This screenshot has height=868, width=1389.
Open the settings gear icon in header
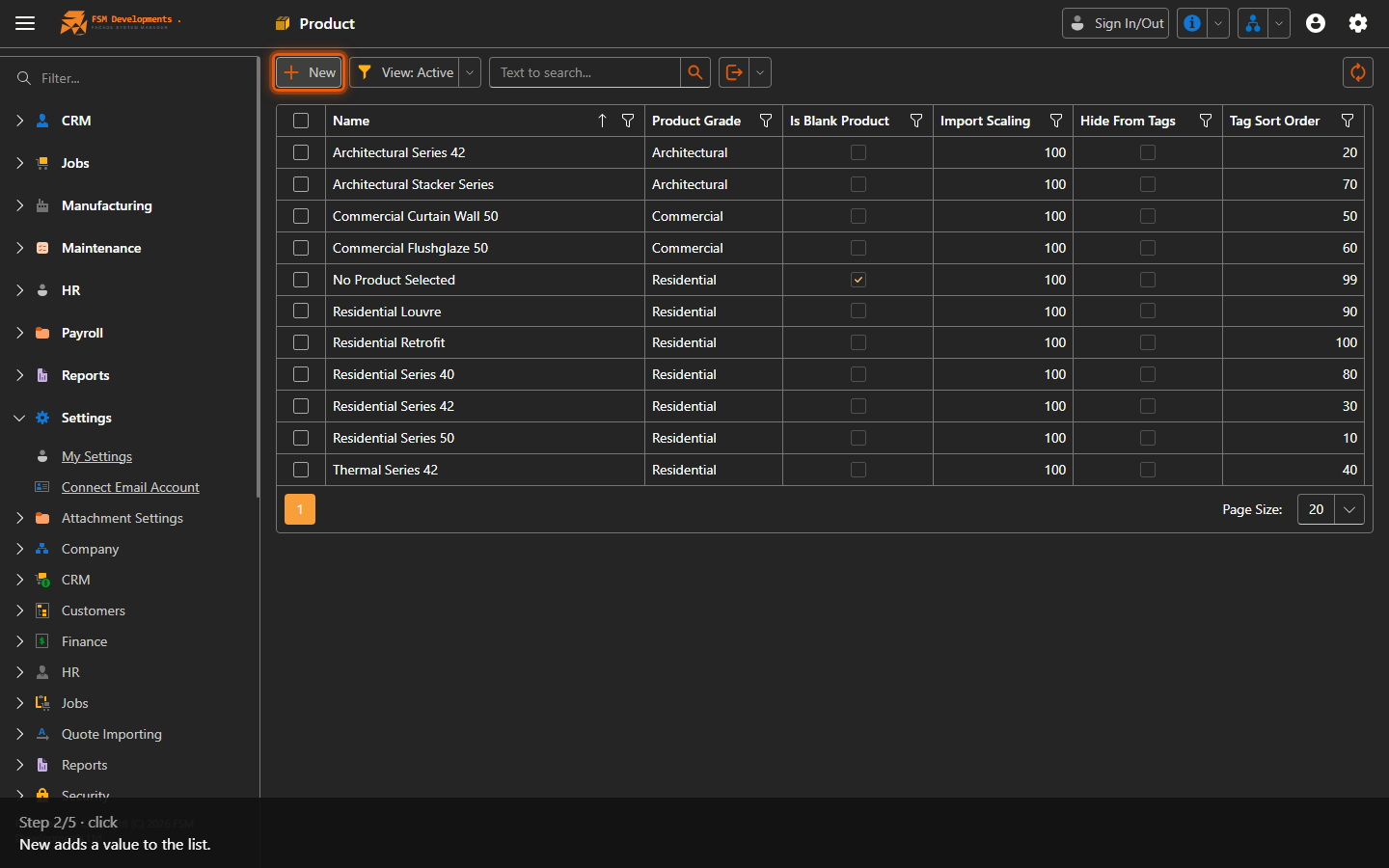click(1358, 23)
